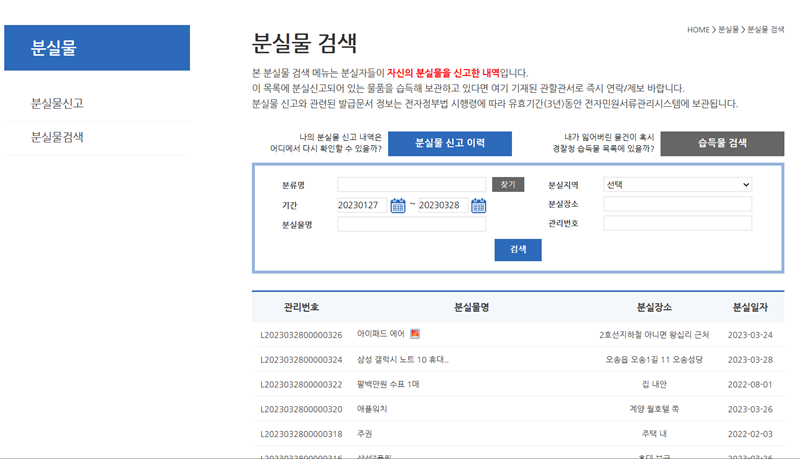Open end date calendar picker icon

coord(479,206)
